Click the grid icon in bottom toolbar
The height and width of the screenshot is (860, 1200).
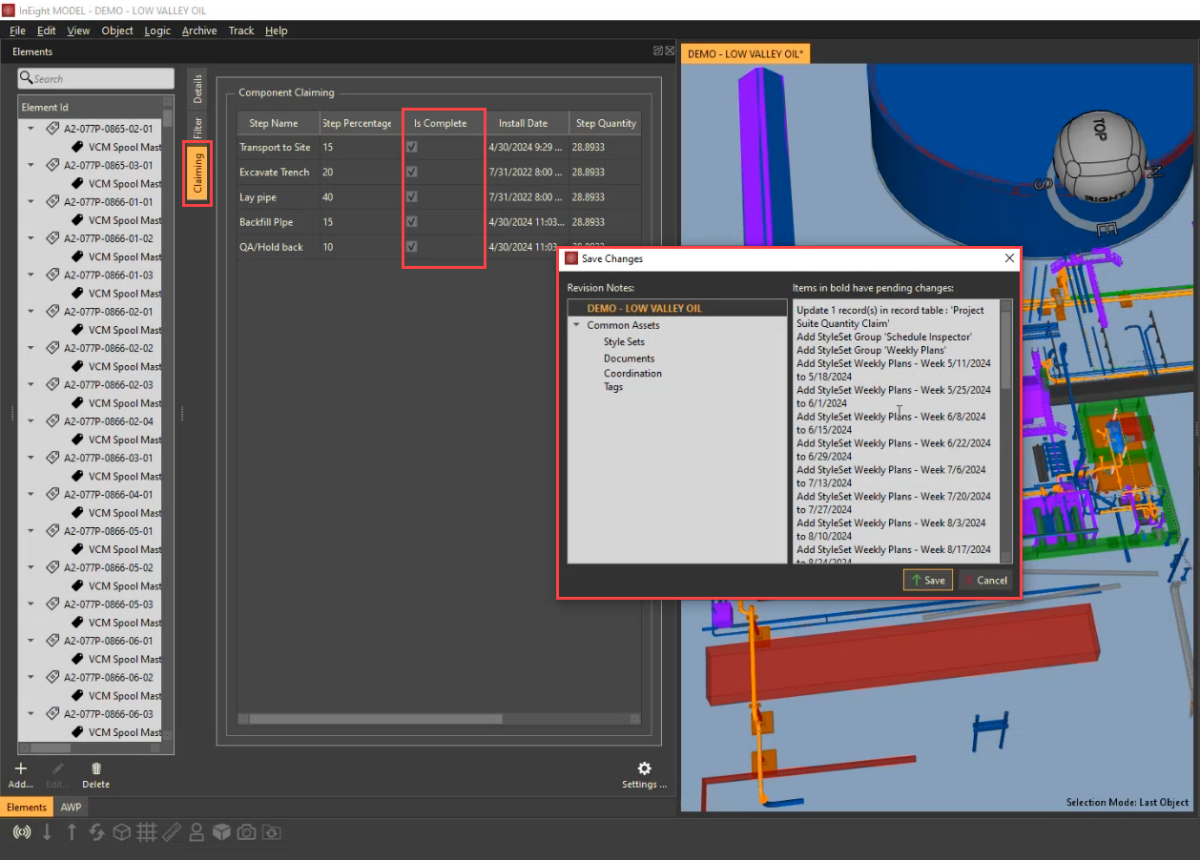coord(147,832)
